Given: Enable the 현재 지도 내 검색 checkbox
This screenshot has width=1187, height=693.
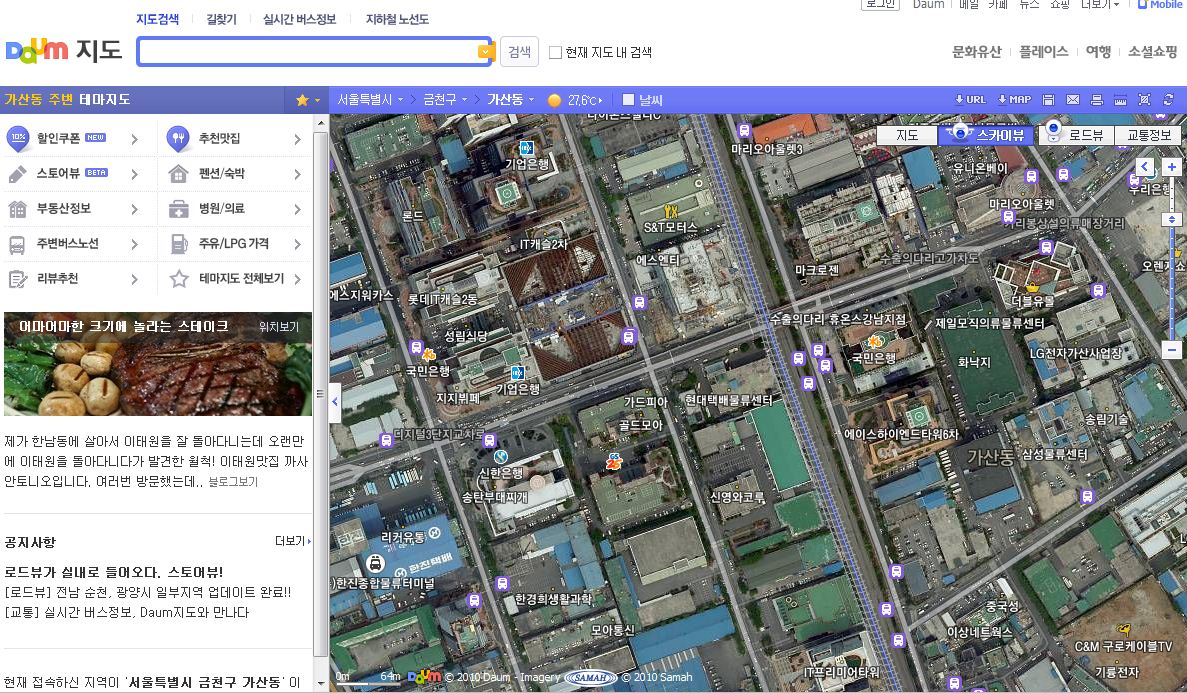Looking at the screenshot, I should pos(555,53).
